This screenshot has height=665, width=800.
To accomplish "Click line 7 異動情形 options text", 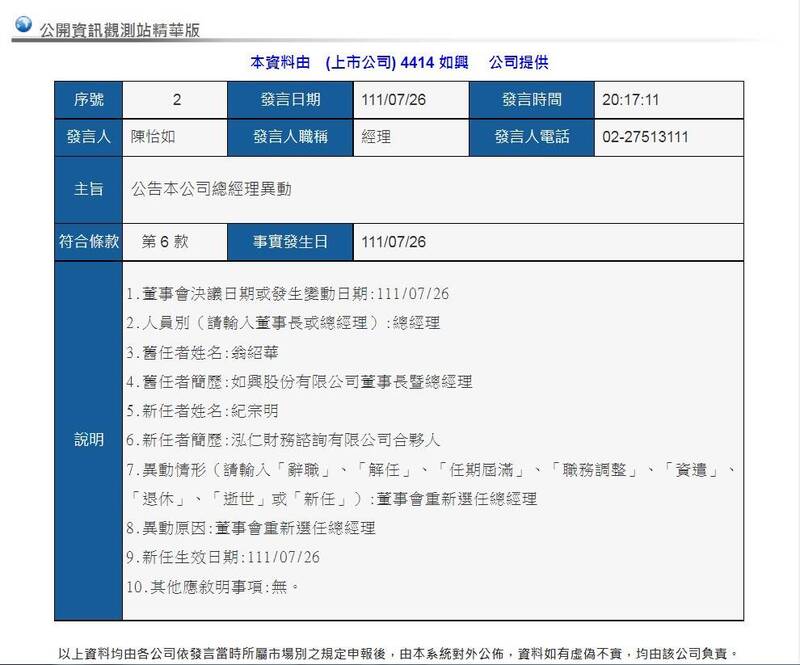I will click(x=431, y=470).
